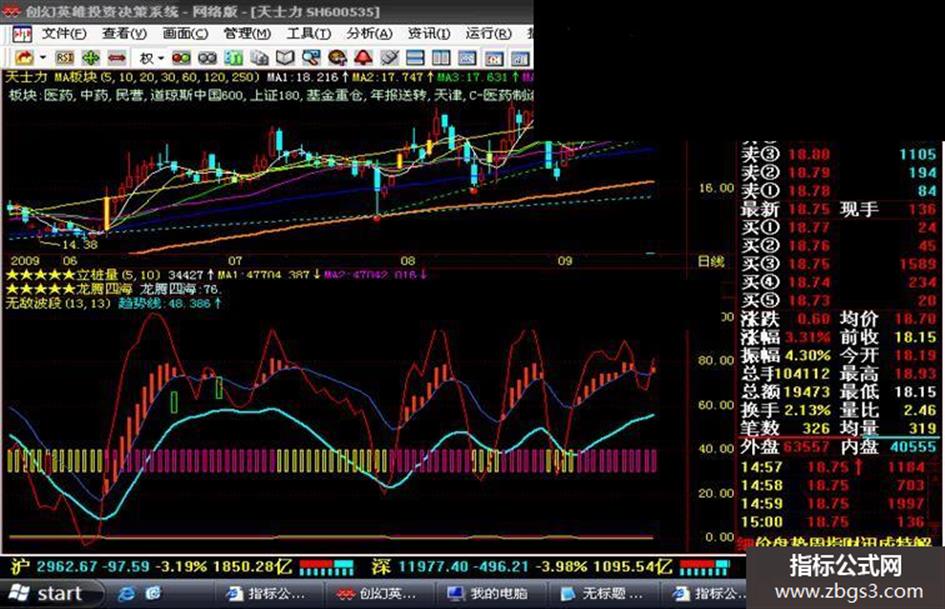945x609 pixels.
Task: Click the chart window icon after the split icons
Action: pyautogui.click(x=468, y=58)
